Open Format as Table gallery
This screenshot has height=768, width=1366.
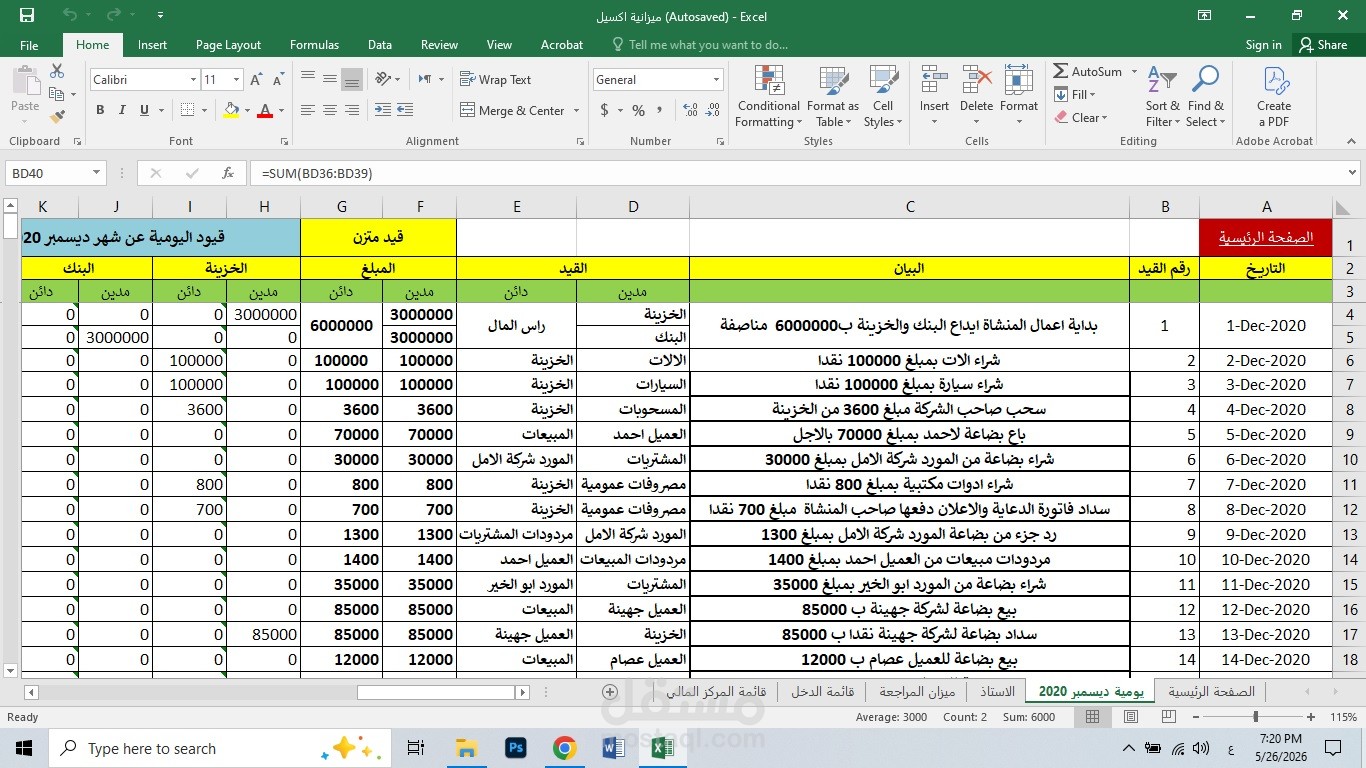pos(832,96)
